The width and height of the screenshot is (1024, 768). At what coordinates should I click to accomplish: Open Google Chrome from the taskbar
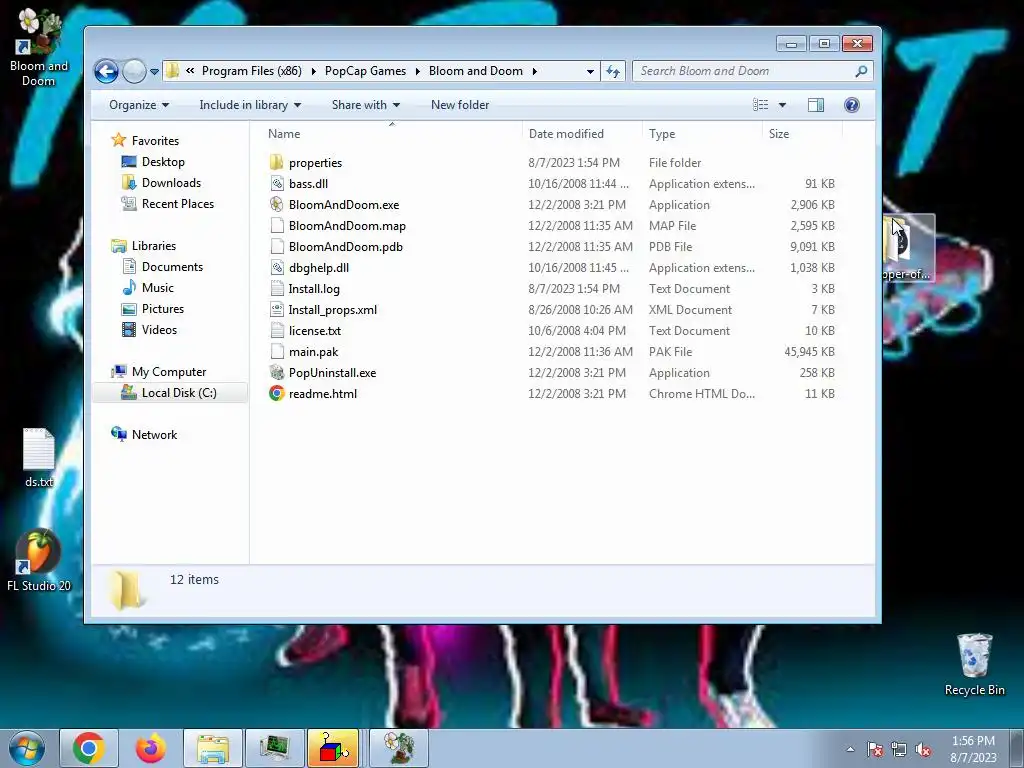tap(89, 748)
